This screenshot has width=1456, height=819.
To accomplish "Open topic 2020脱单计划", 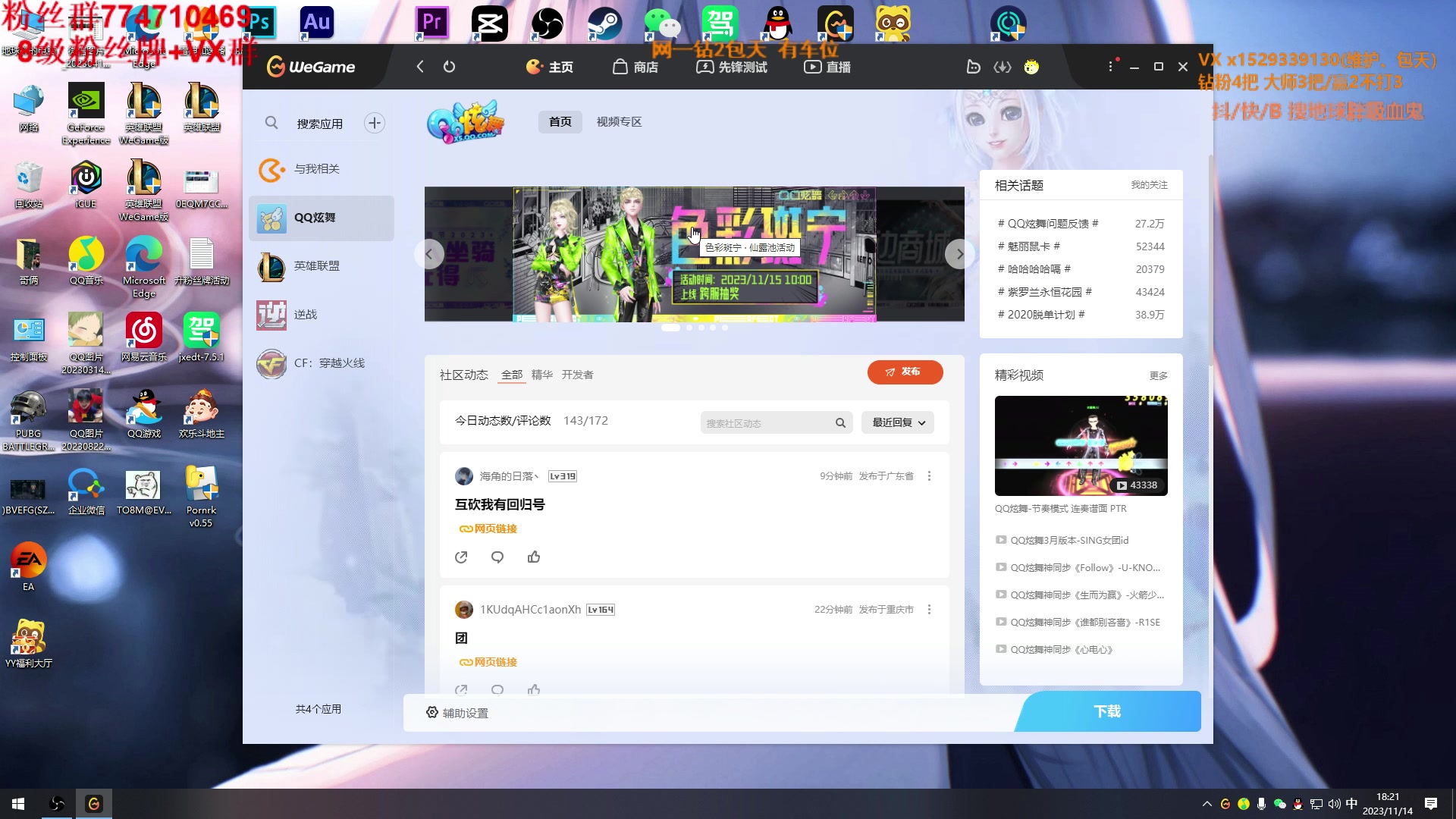I will click(x=1041, y=315).
